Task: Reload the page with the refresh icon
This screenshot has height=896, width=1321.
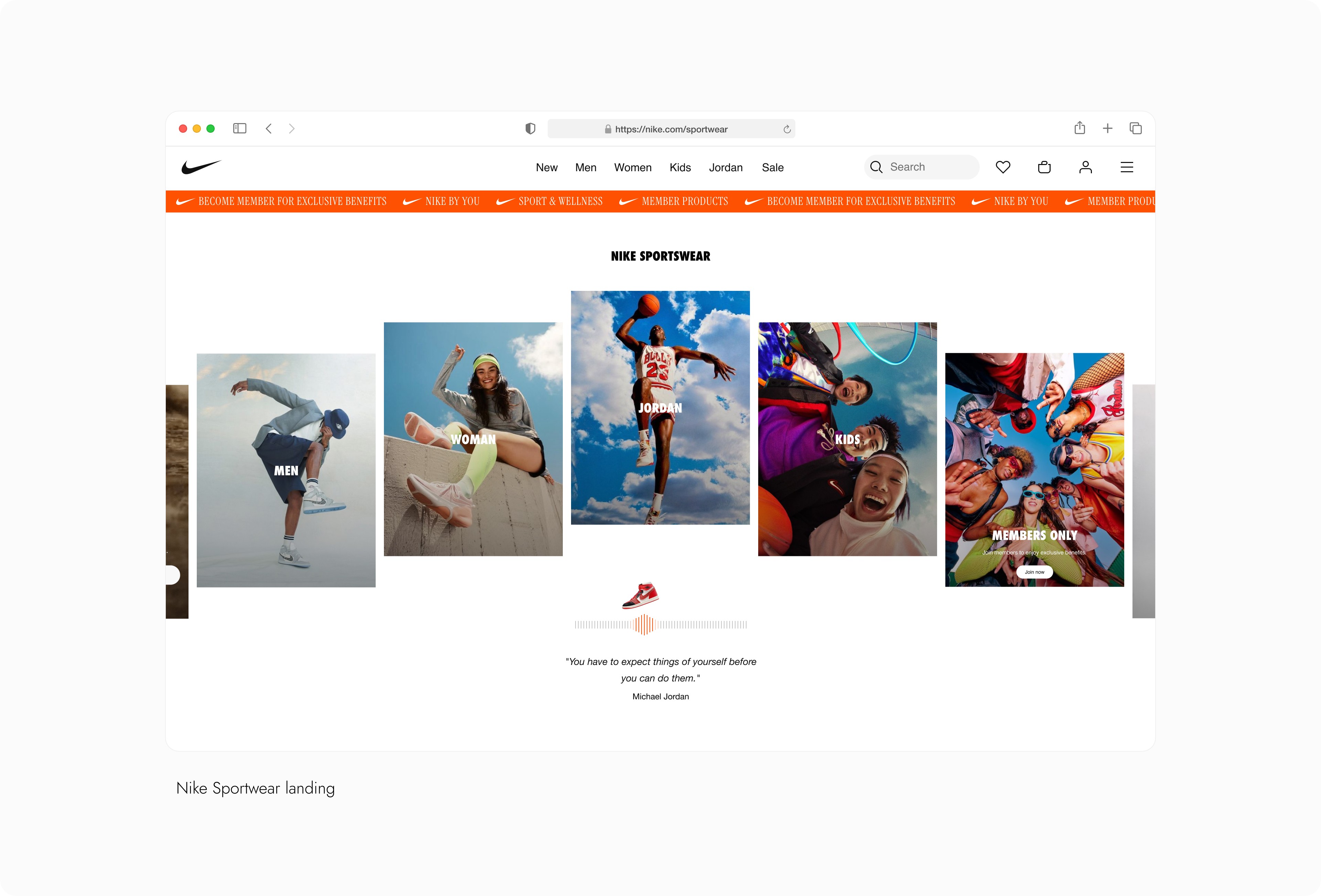Action: [787, 129]
